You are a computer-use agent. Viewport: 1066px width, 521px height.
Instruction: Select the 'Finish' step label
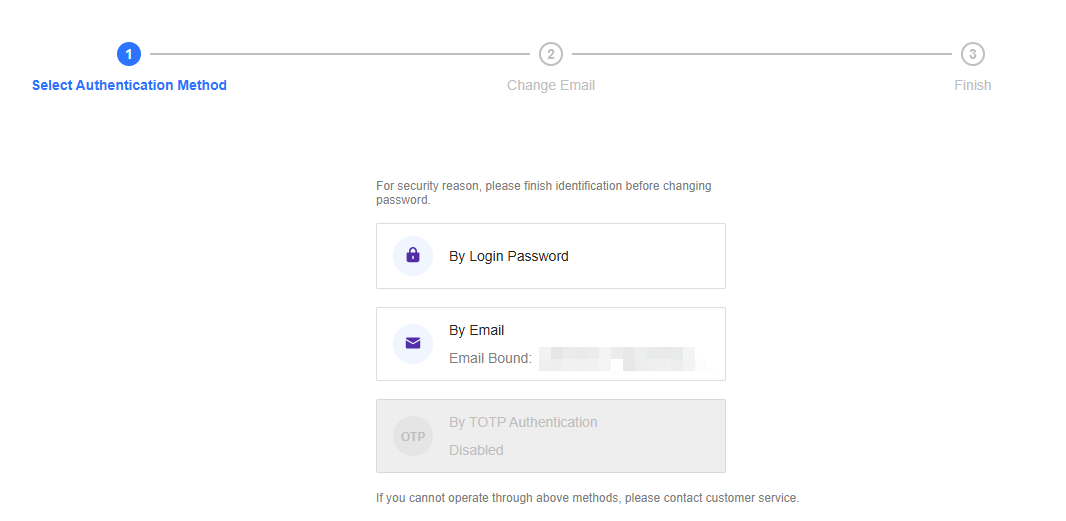click(x=973, y=85)
